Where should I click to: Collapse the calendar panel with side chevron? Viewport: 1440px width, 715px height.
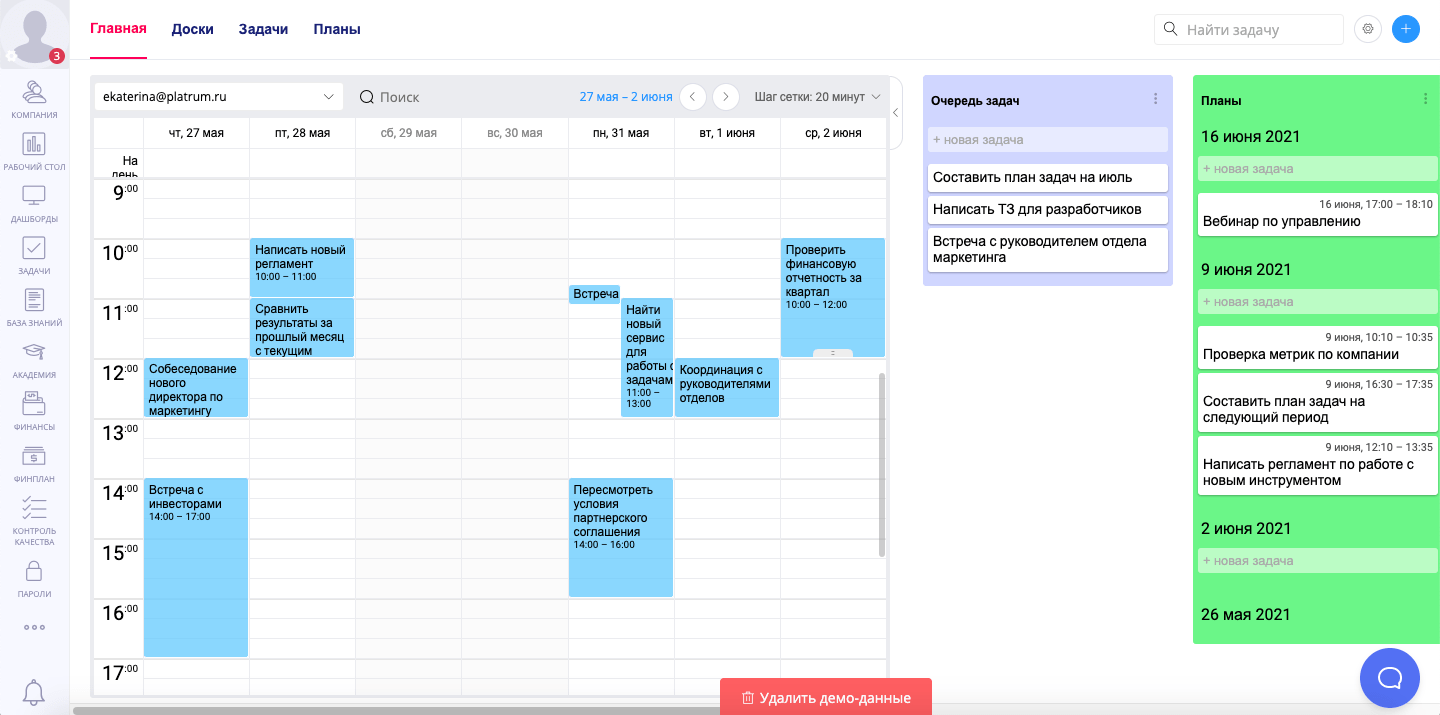pos(895,113)
